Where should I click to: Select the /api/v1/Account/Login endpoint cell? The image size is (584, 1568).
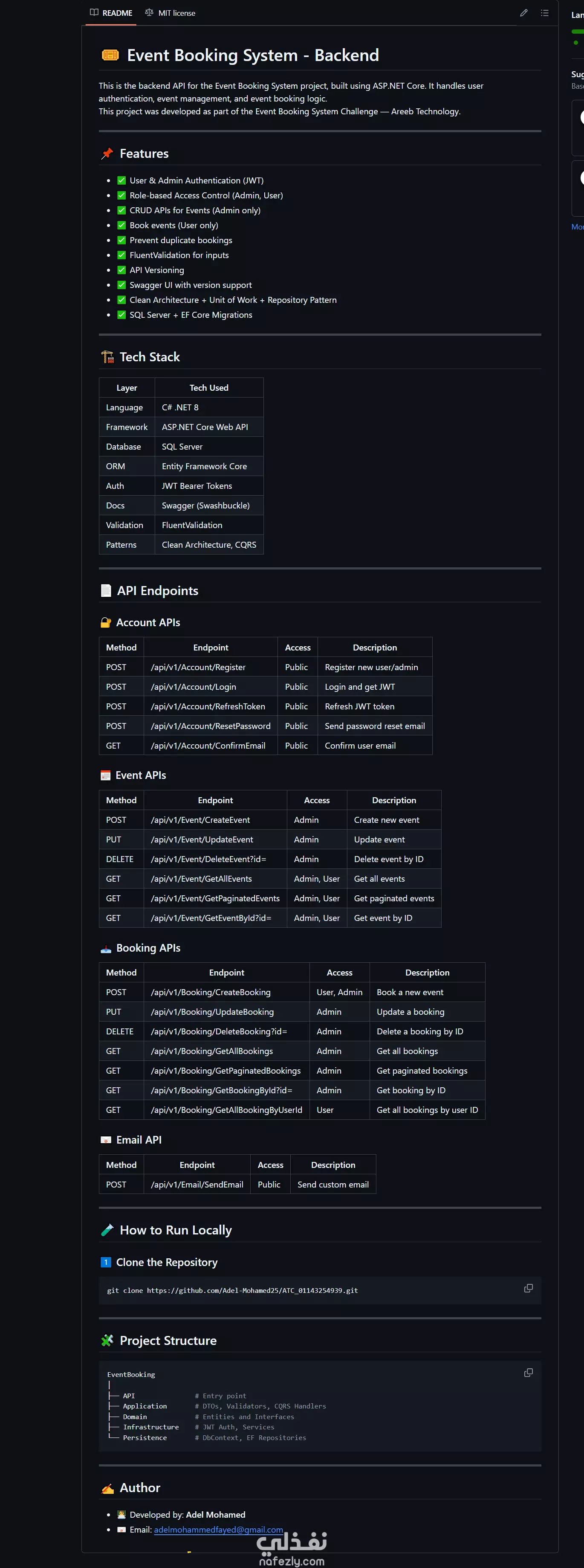211,687
